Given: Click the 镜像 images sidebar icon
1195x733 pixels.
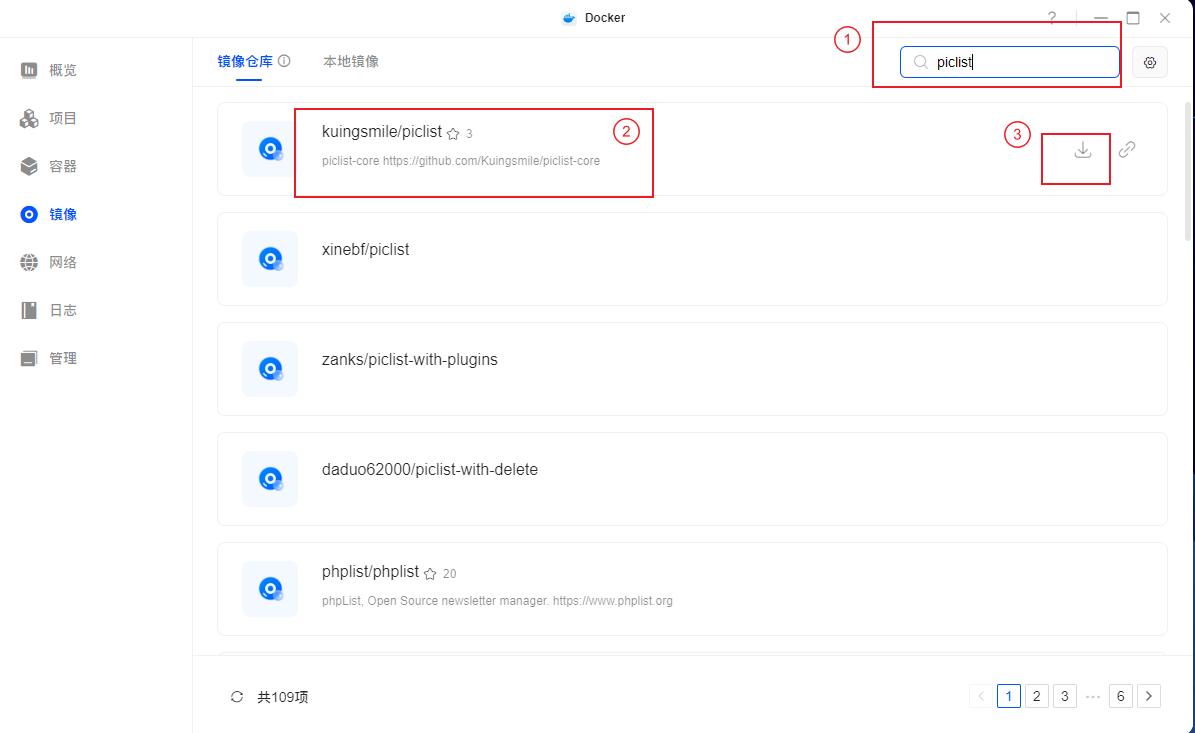Looking at the screenshot, I should tap(29, 214).
